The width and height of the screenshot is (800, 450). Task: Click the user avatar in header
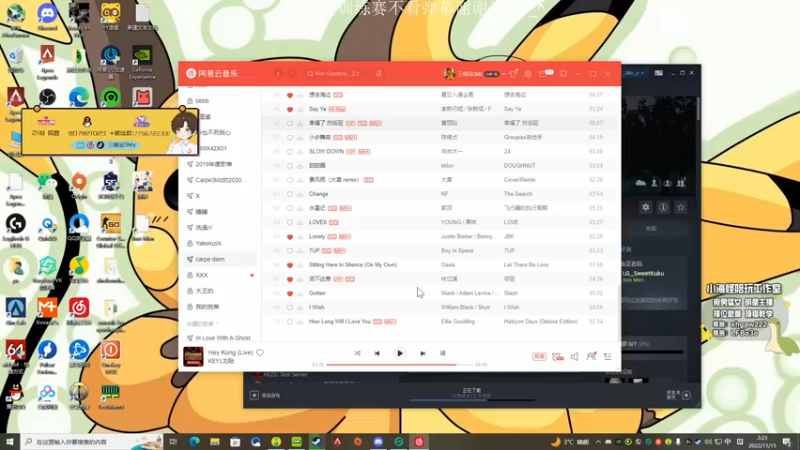tap(449, 73)
